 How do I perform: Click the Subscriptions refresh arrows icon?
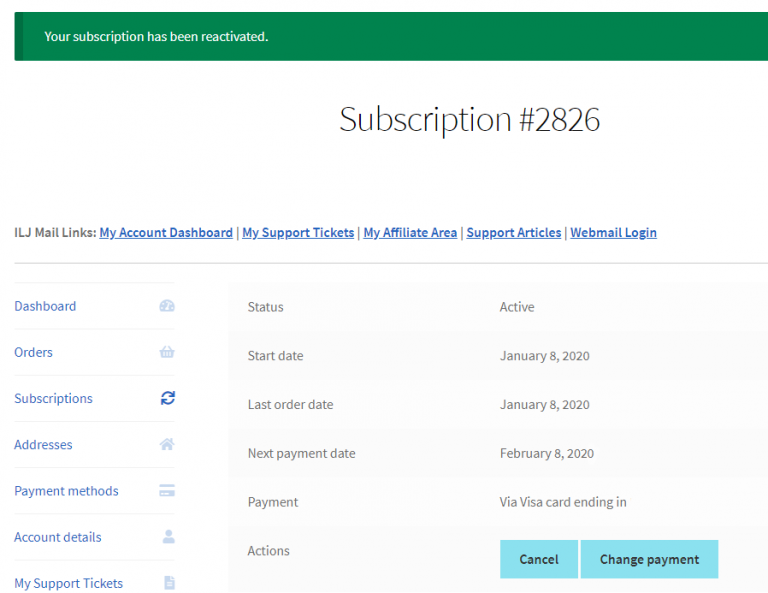pyautogui.click(x=167, y=398)
